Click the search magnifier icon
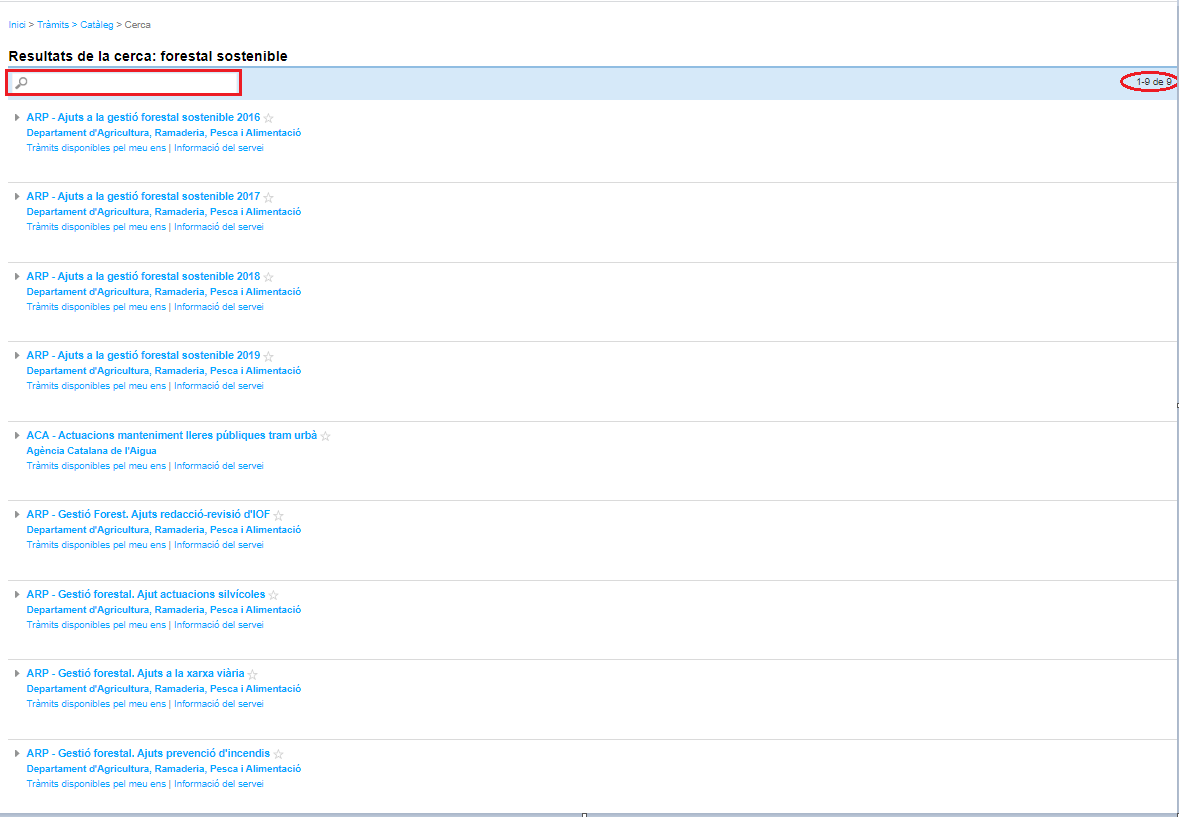The width and height of the screenshot is (1179, 817). [21, 83]
